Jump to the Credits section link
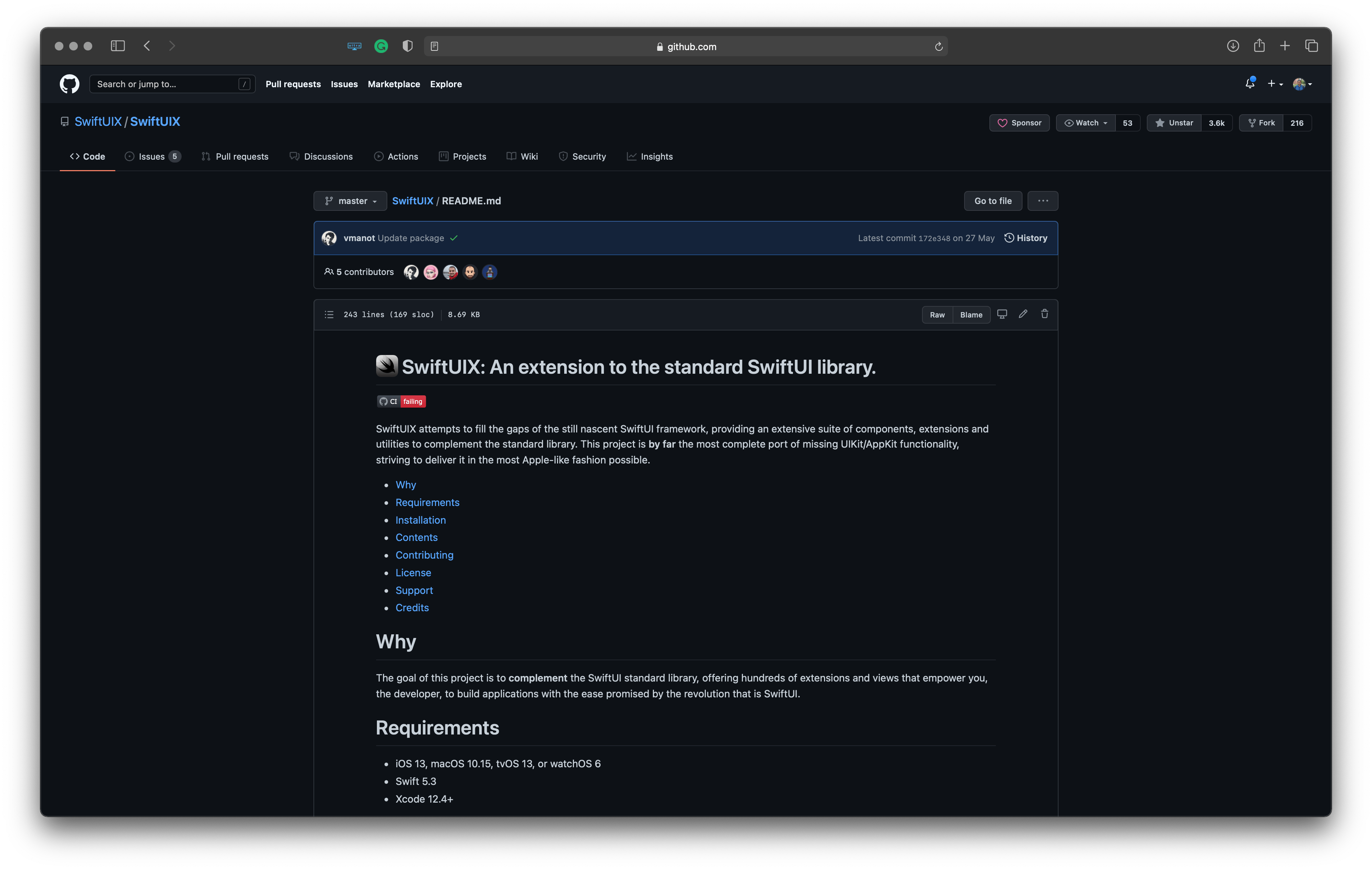Screen dimensions: 1372x870 412,608
